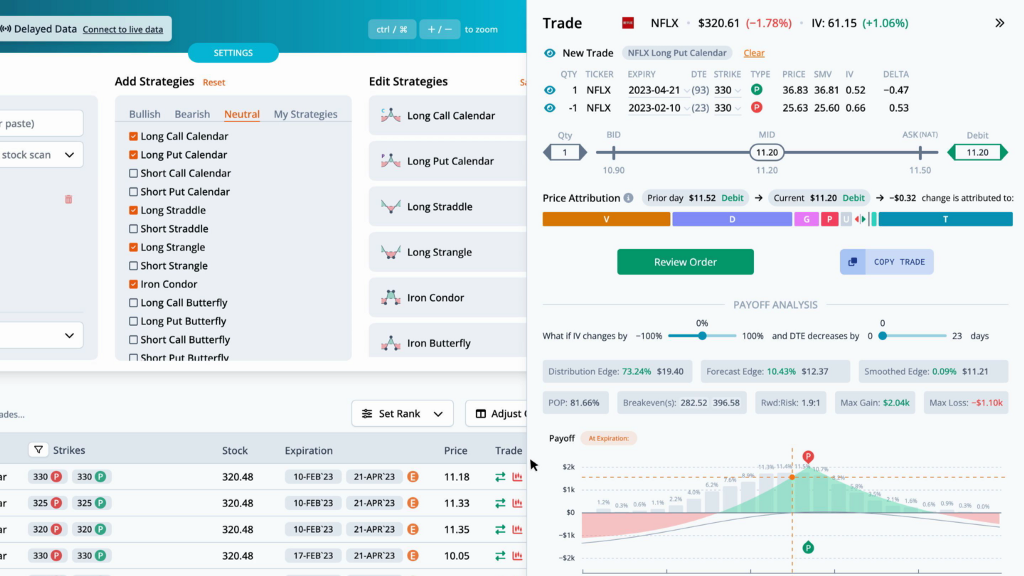Viewport: 1024px width, 576px height.
Task: Click the NFLX red logo icon in Trade header
Action: (x=628, y=23)
